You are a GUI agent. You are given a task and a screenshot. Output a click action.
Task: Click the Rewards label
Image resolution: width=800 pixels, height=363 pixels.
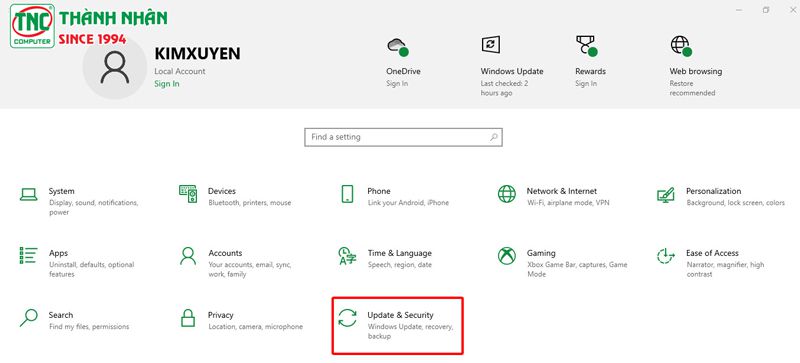(590, 71)
